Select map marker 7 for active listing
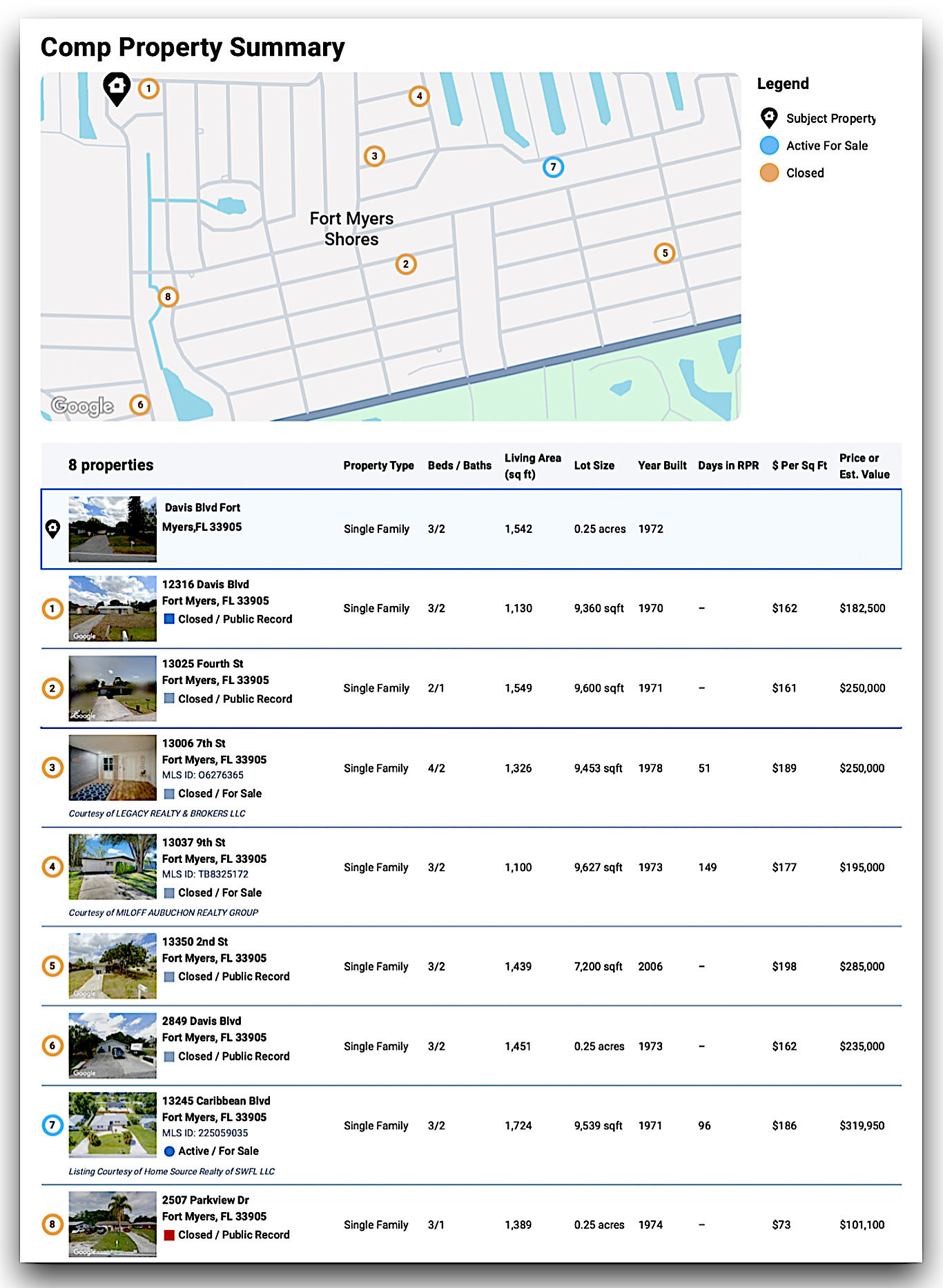The height and width of the screenshot is (1288, 943). pyautogui.click(x=553, y=167)
